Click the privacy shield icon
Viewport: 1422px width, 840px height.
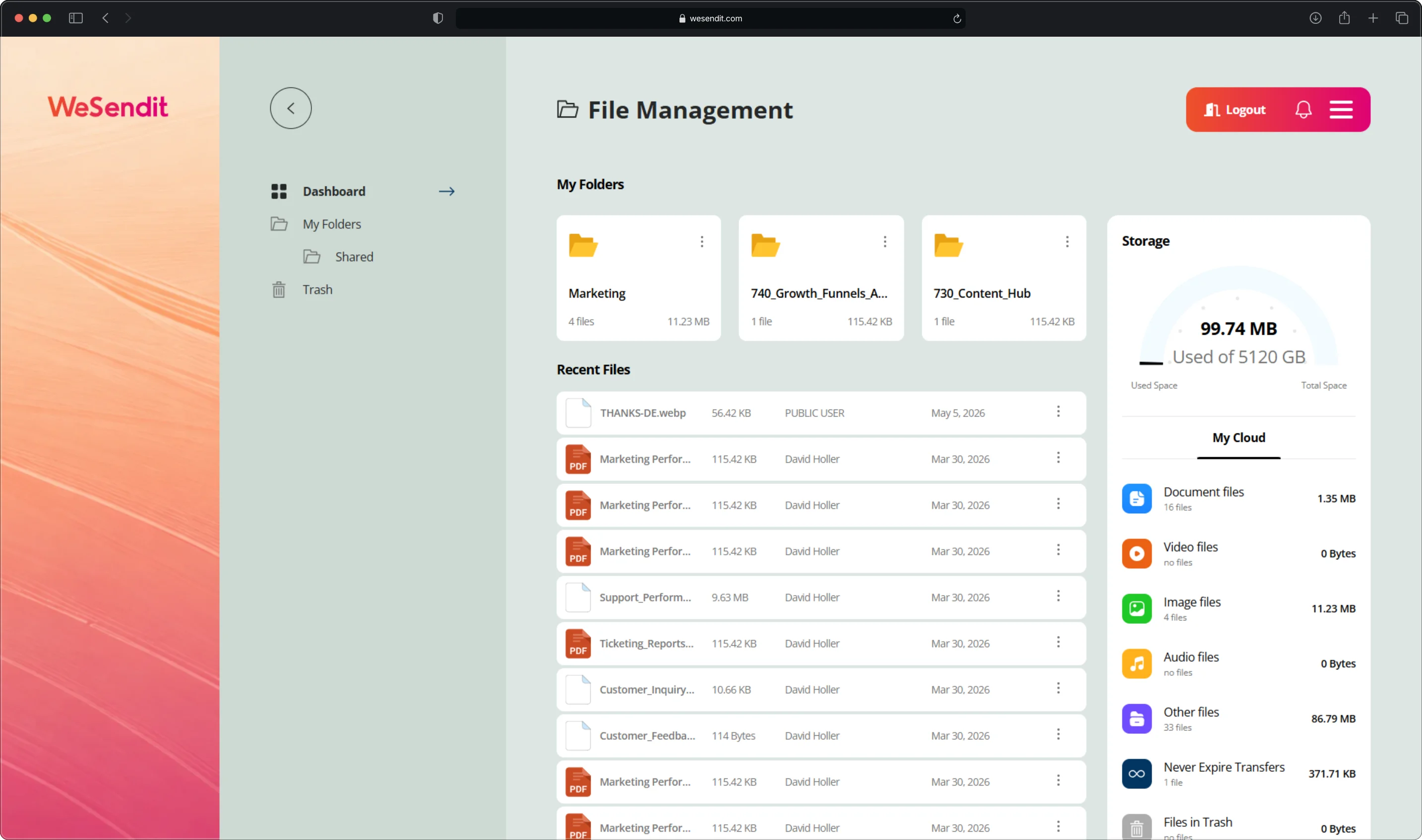(x=437, y=18)
